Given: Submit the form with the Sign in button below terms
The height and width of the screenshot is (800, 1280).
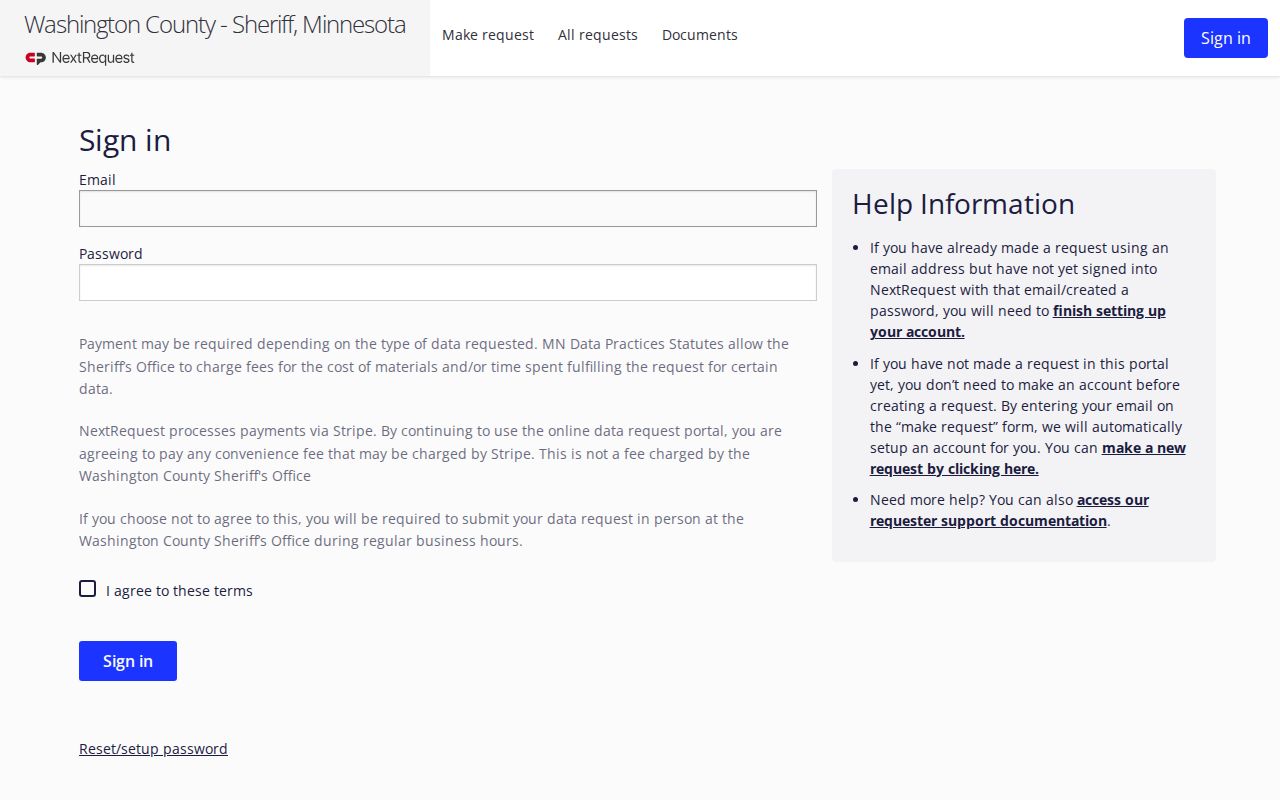Looking at the screenshot, I should coord(128,661).
